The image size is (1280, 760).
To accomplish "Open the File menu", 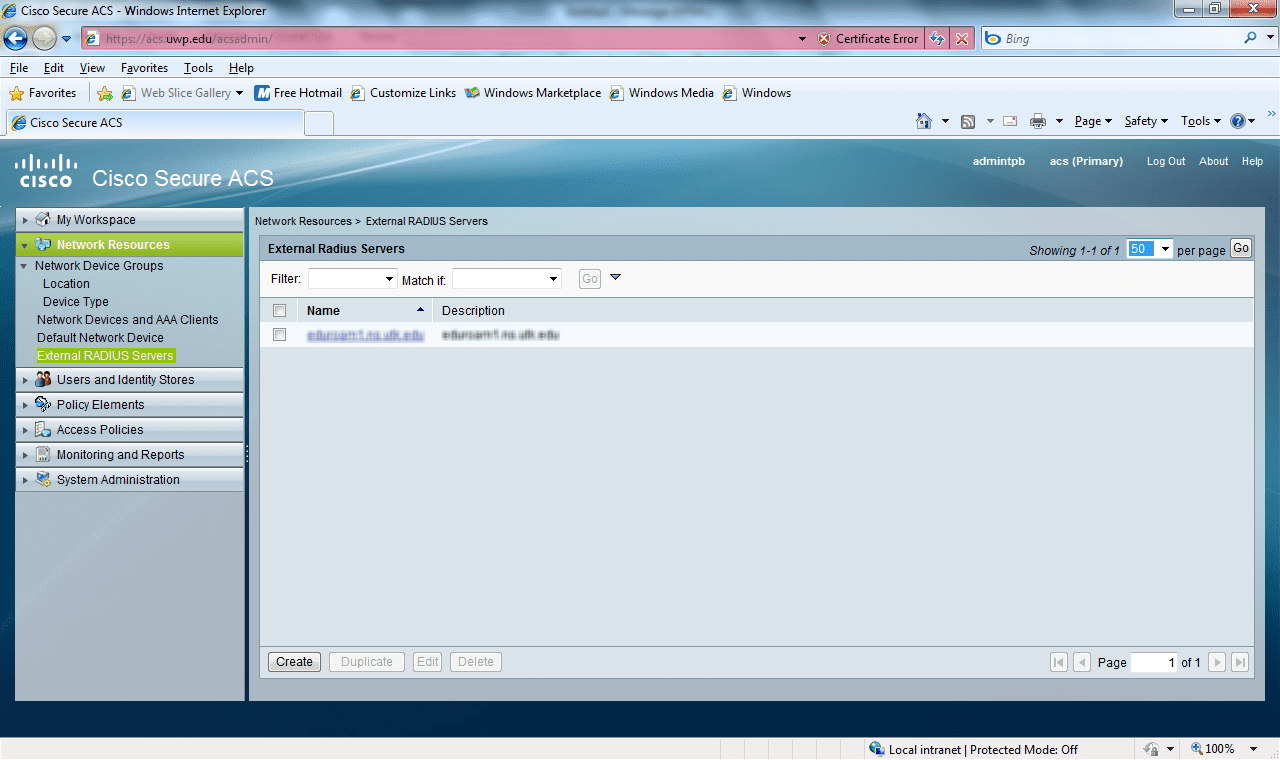I will [x=19, y=68].
